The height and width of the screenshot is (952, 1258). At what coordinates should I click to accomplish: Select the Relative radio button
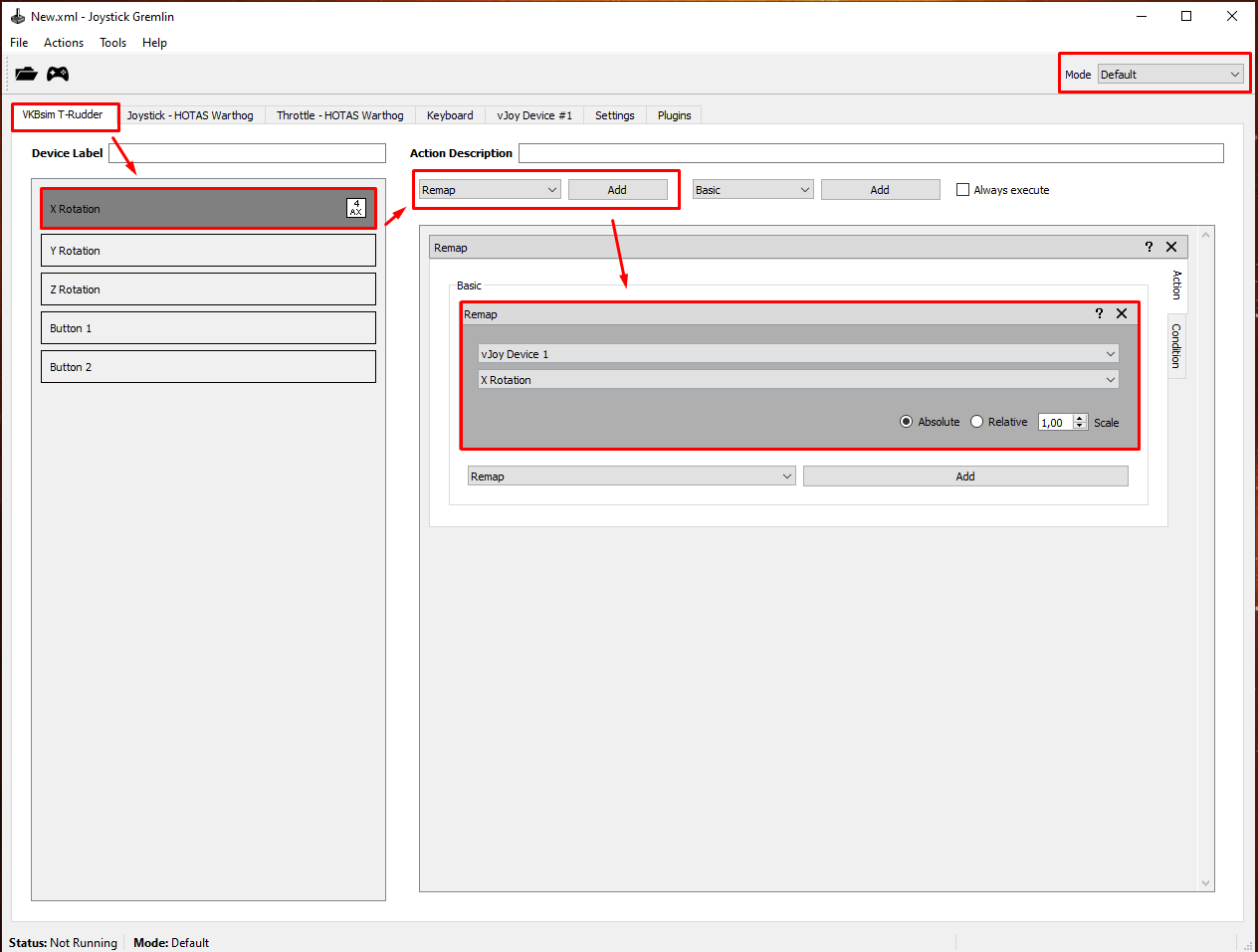976,422
